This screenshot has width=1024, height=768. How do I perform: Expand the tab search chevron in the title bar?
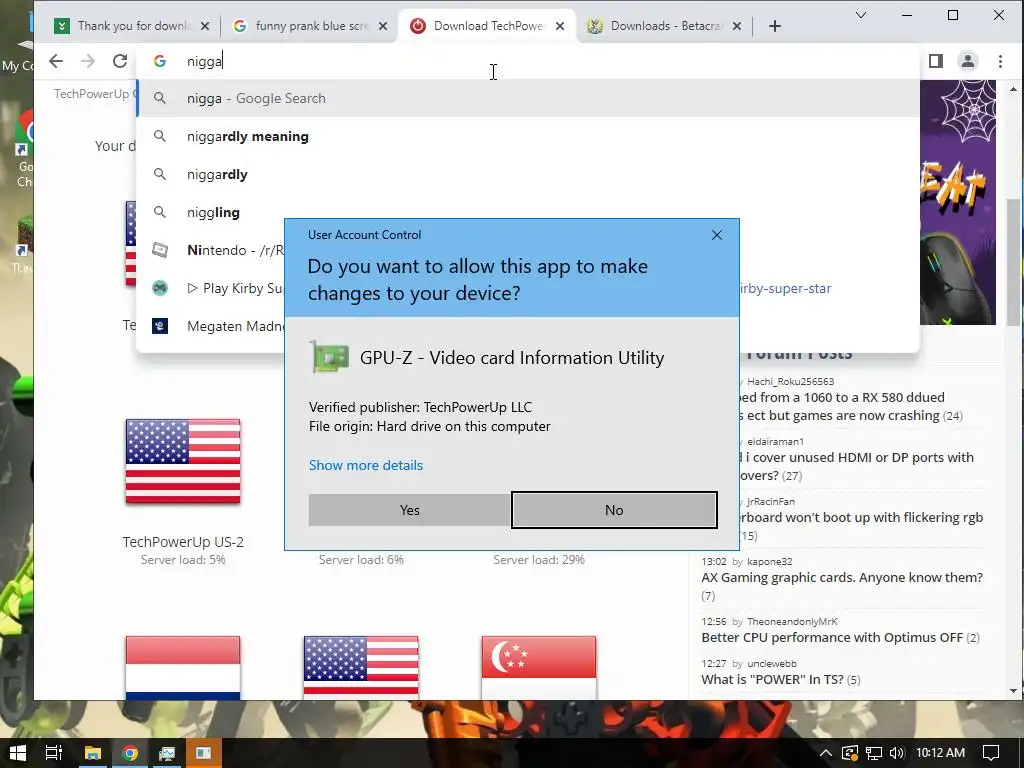point(861,15)
